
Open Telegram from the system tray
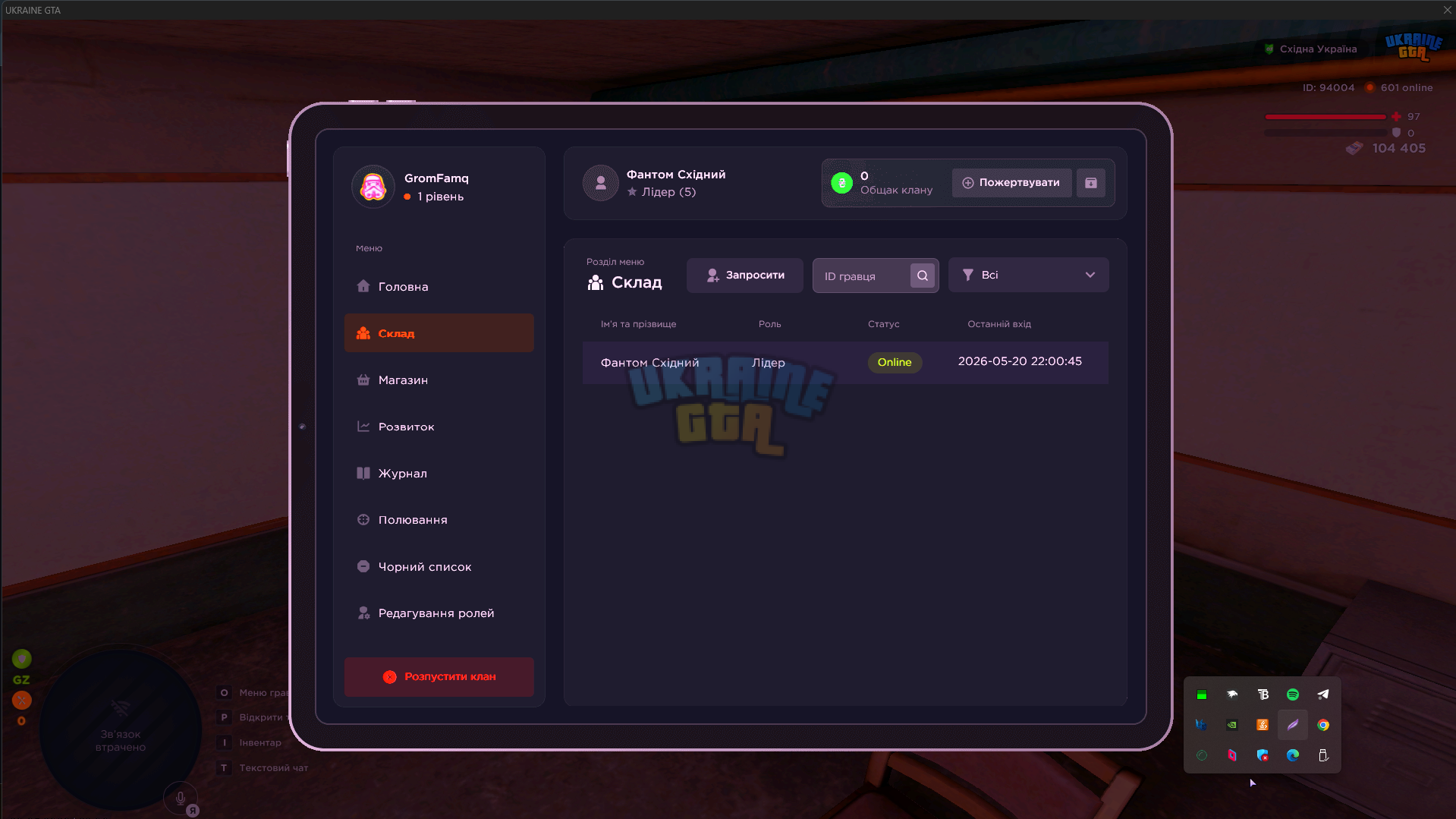[x=1323, y=695]
